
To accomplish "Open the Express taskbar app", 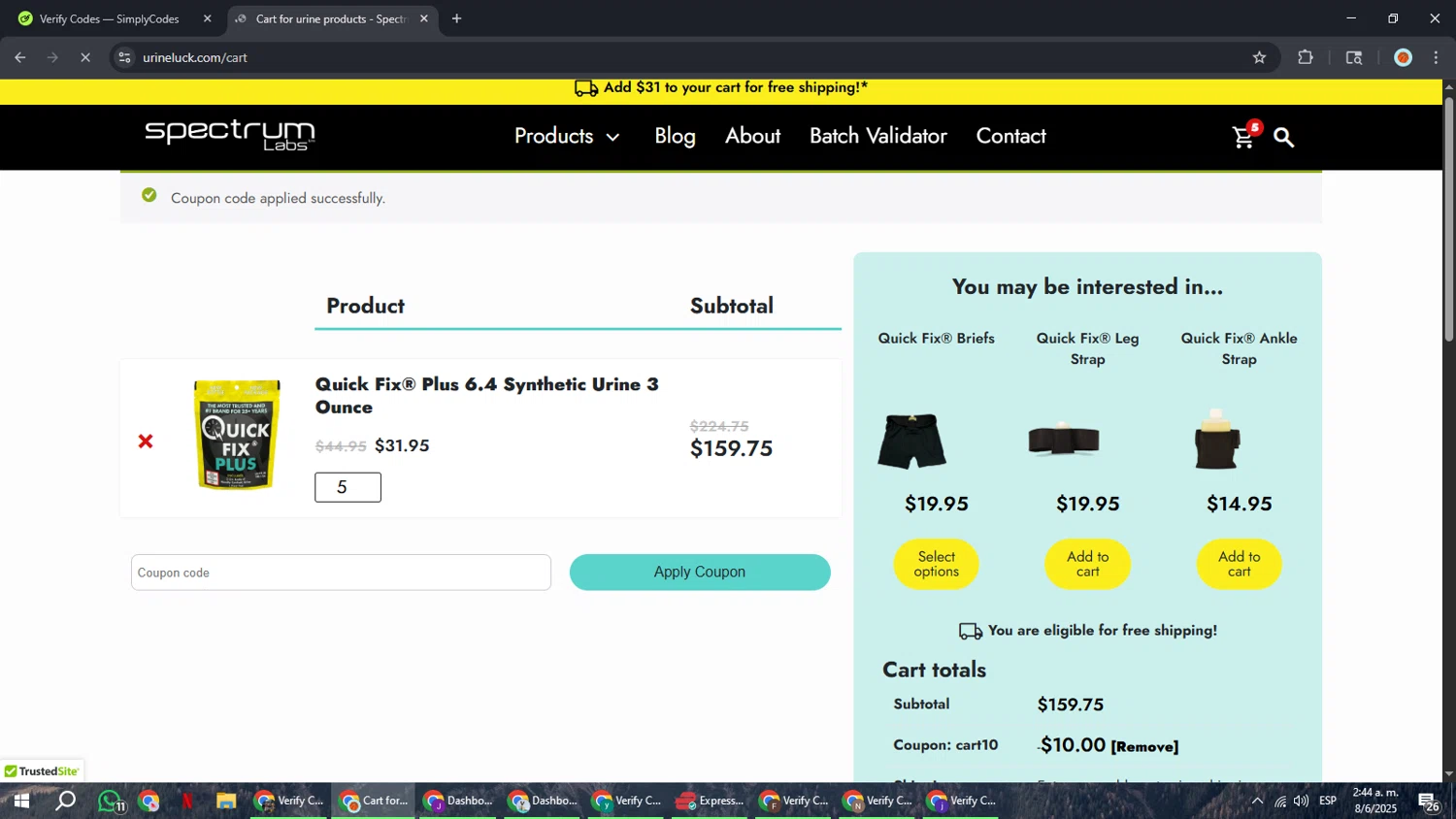I will (711, 802).
